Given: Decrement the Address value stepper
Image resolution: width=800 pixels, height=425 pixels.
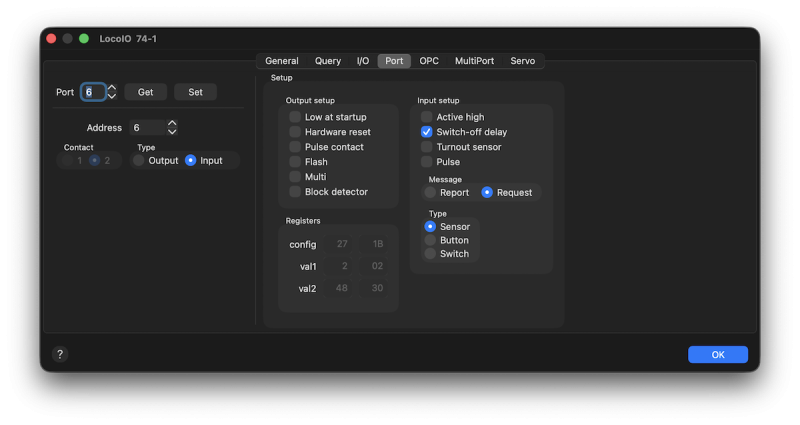Looking at the screenshot, I should point(172,132).
